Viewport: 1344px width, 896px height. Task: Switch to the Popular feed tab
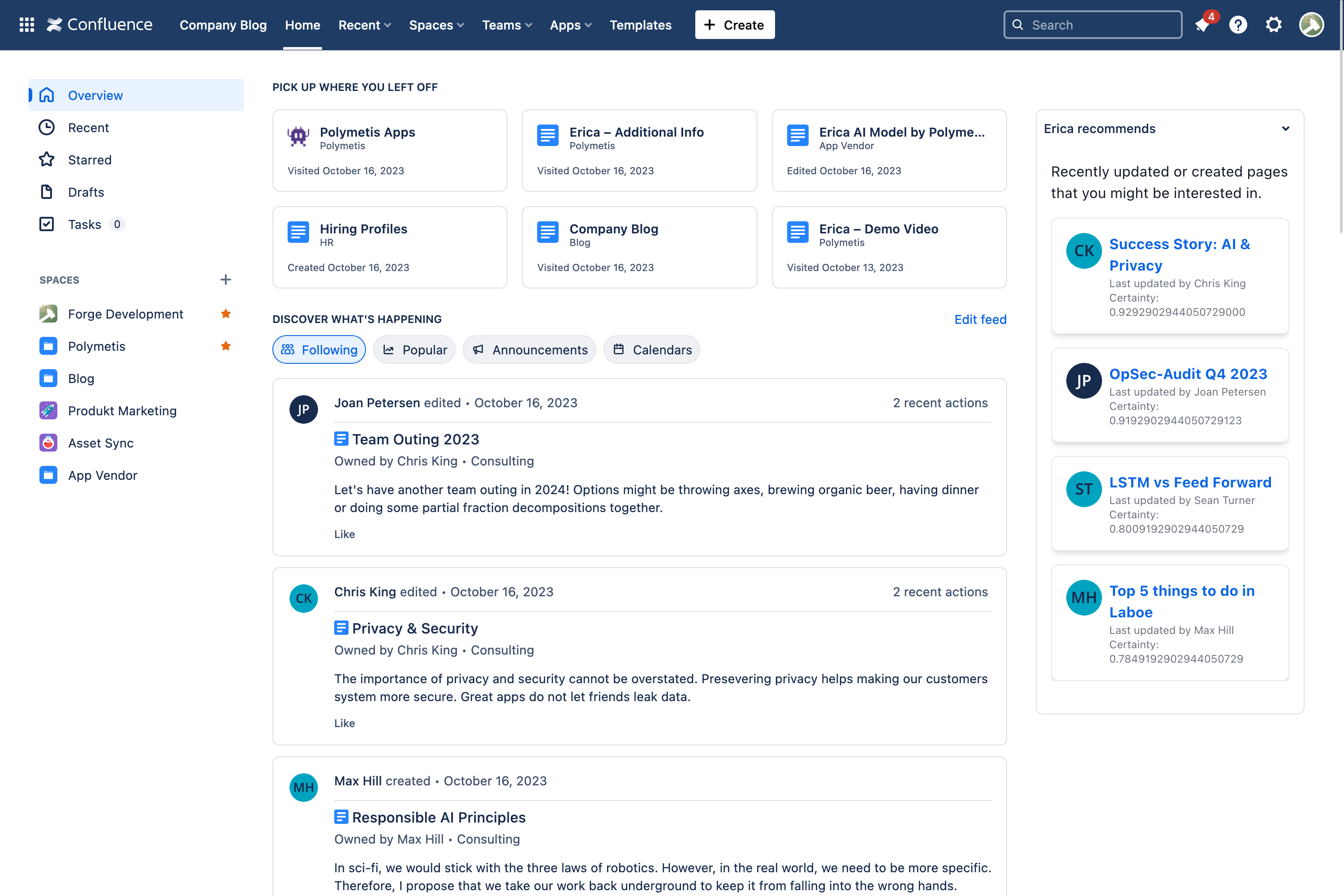coord(414,350)
